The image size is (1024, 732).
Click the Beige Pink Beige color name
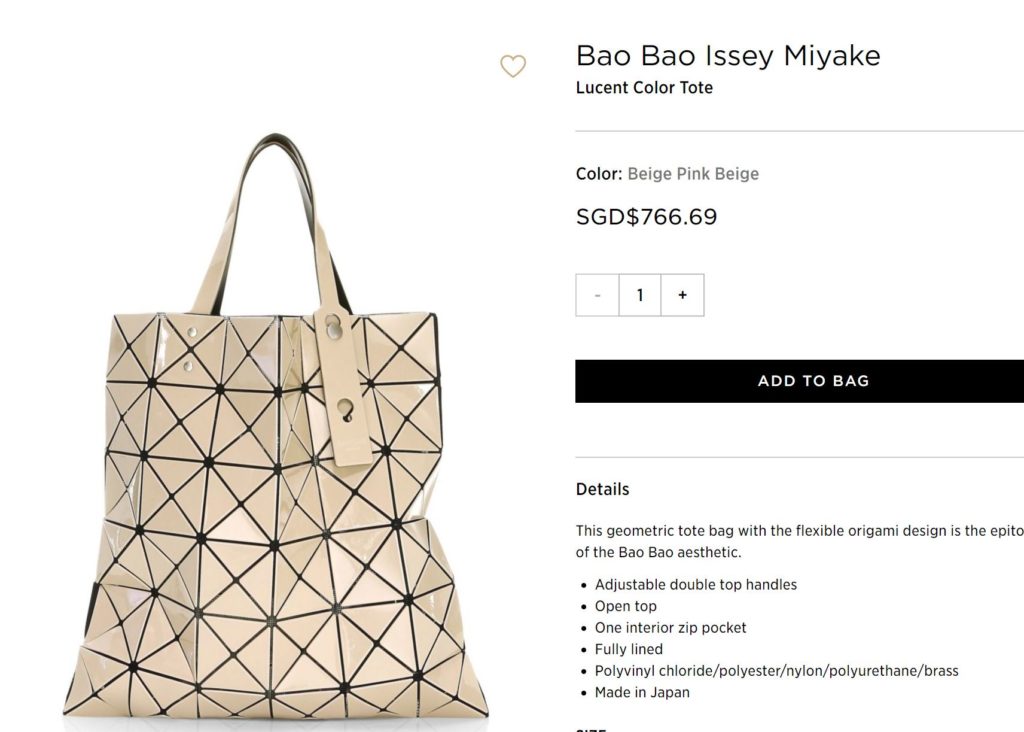[693, 174]
